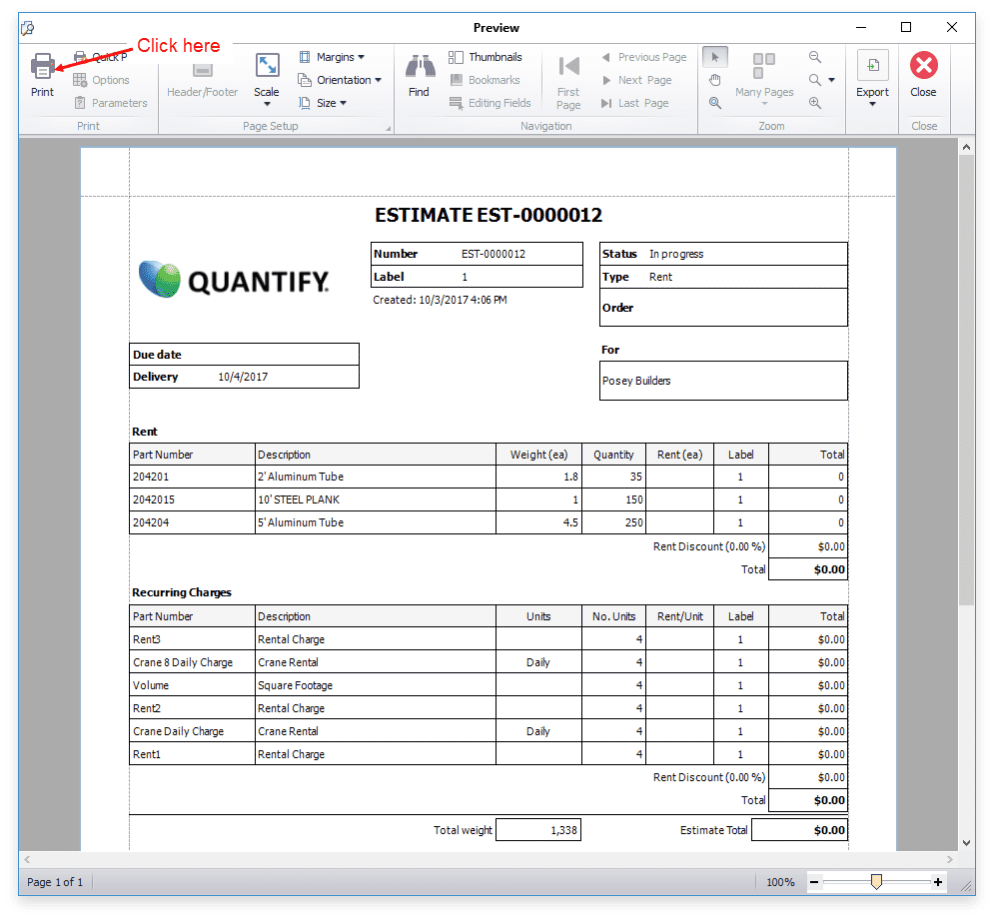
Task: Increase zoom with status bar plus
Action: coord(938,882)
